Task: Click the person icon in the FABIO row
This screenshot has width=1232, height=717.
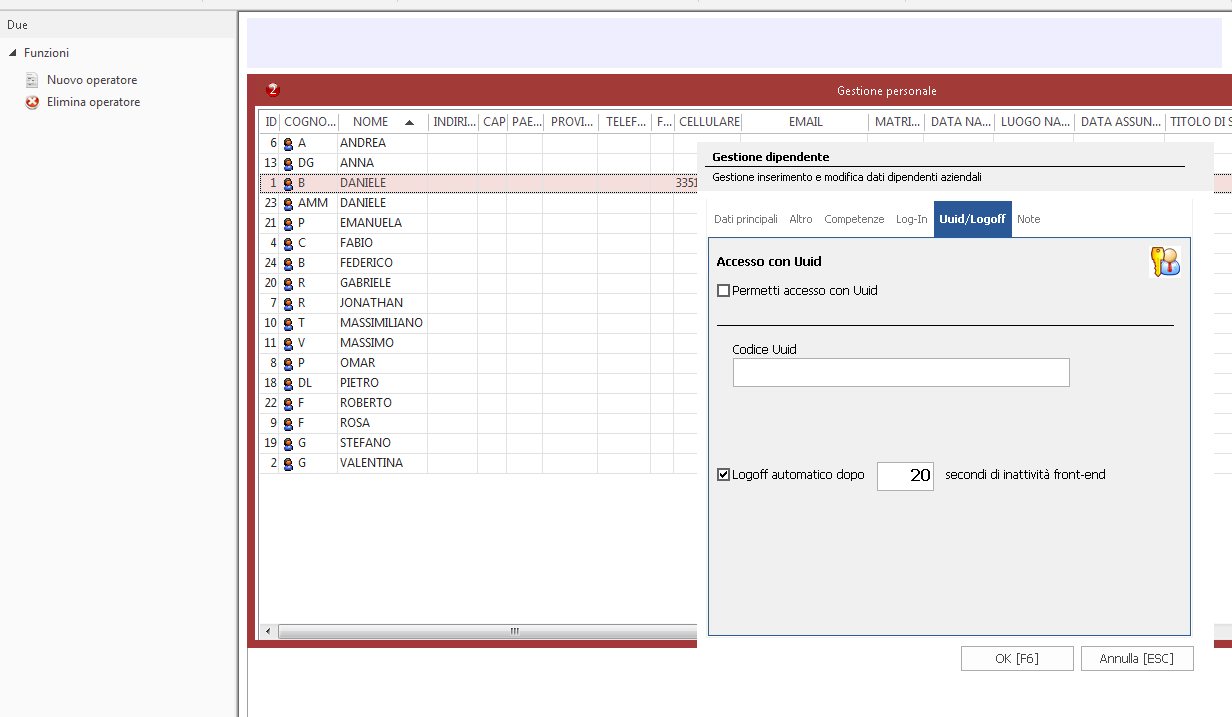Action: point(288,244)
